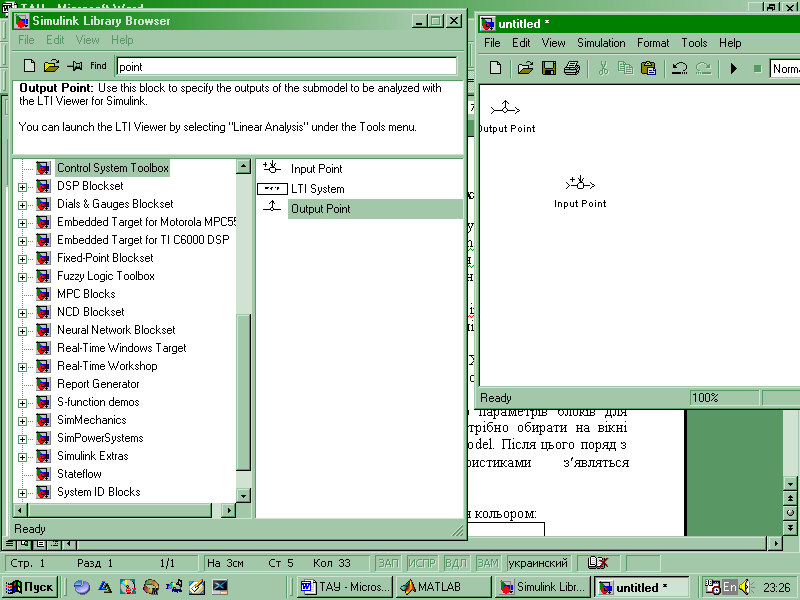Open the simulation mode Normal dropdown
This screenshot has width=800, height=600.
point(785,68)
